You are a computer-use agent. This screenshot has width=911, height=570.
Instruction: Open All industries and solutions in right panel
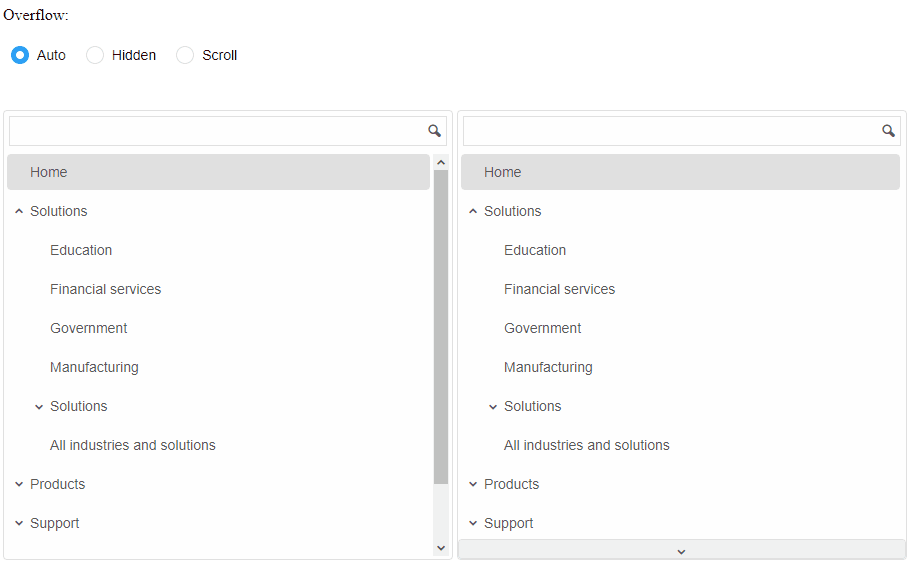[x=587, y=445]
